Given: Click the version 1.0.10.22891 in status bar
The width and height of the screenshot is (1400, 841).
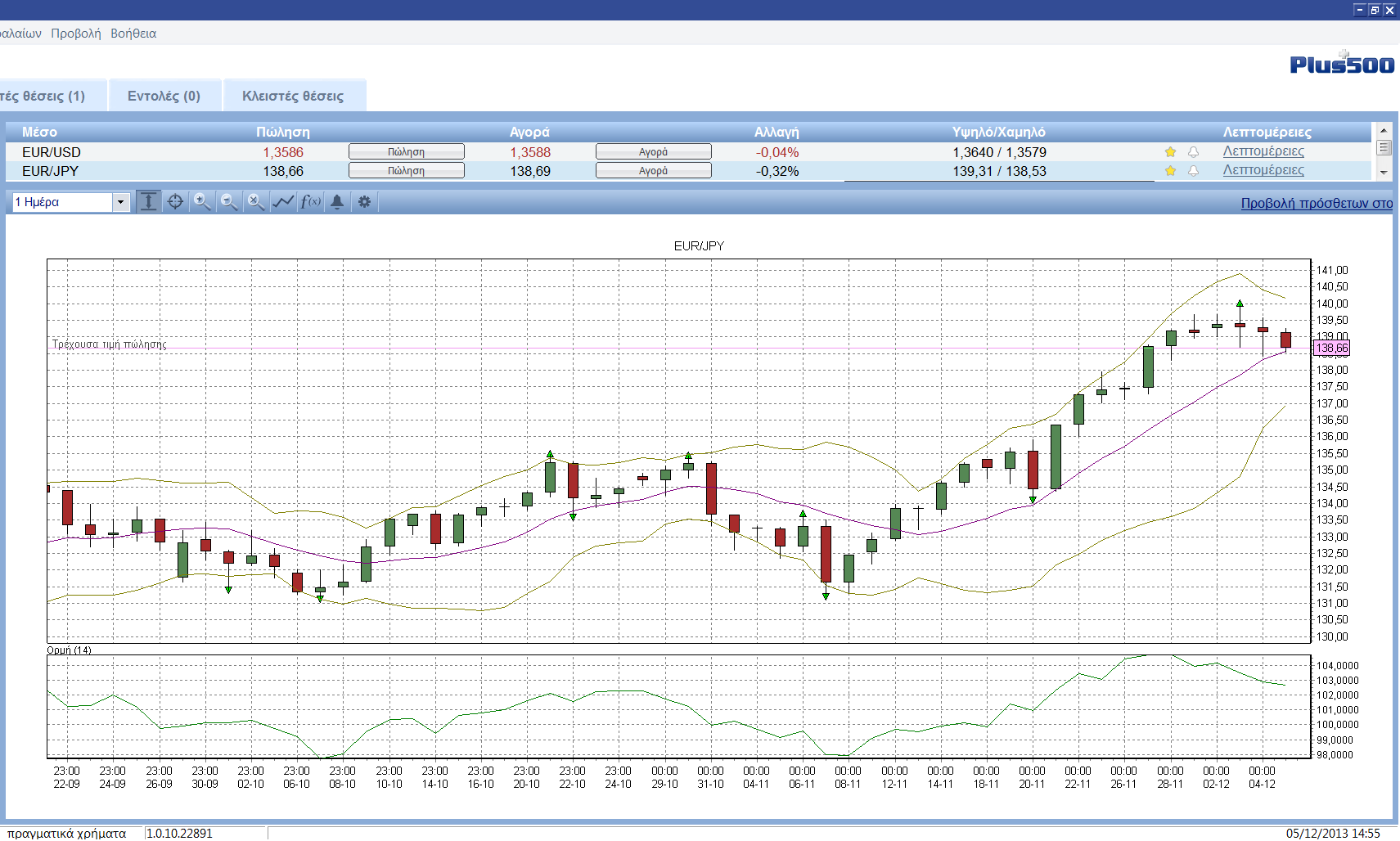Looking at the screenshot, I should [179, 834].
